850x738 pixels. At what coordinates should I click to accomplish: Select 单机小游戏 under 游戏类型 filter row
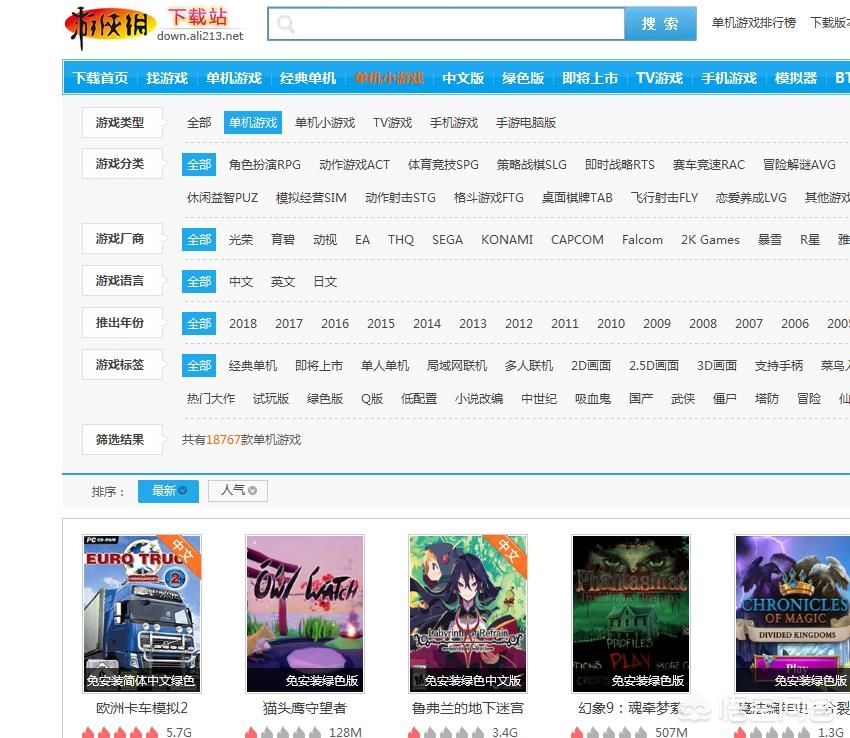point(324,122)
